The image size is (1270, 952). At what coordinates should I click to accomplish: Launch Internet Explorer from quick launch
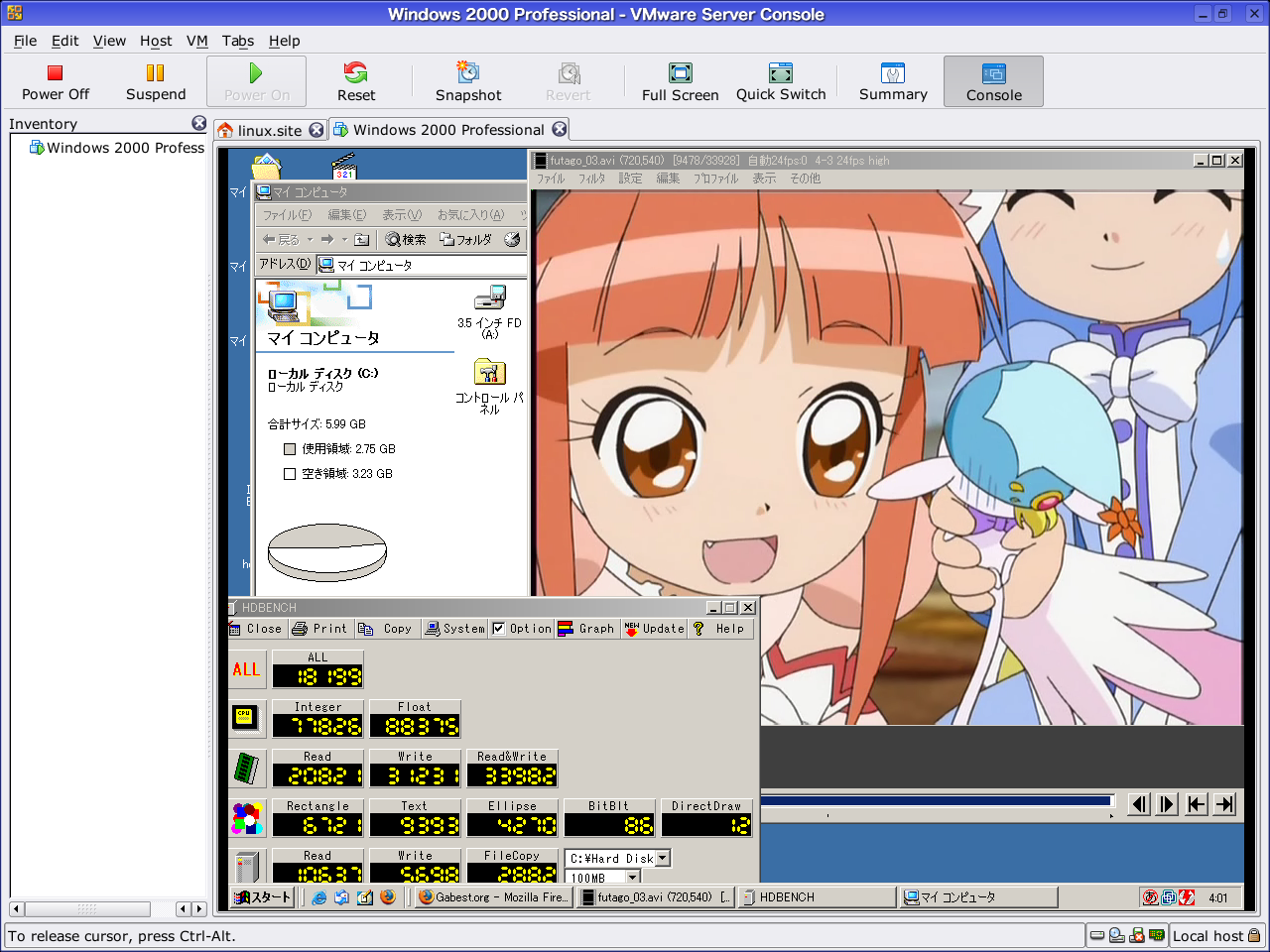pyautogui.click(x=318, y=897)
